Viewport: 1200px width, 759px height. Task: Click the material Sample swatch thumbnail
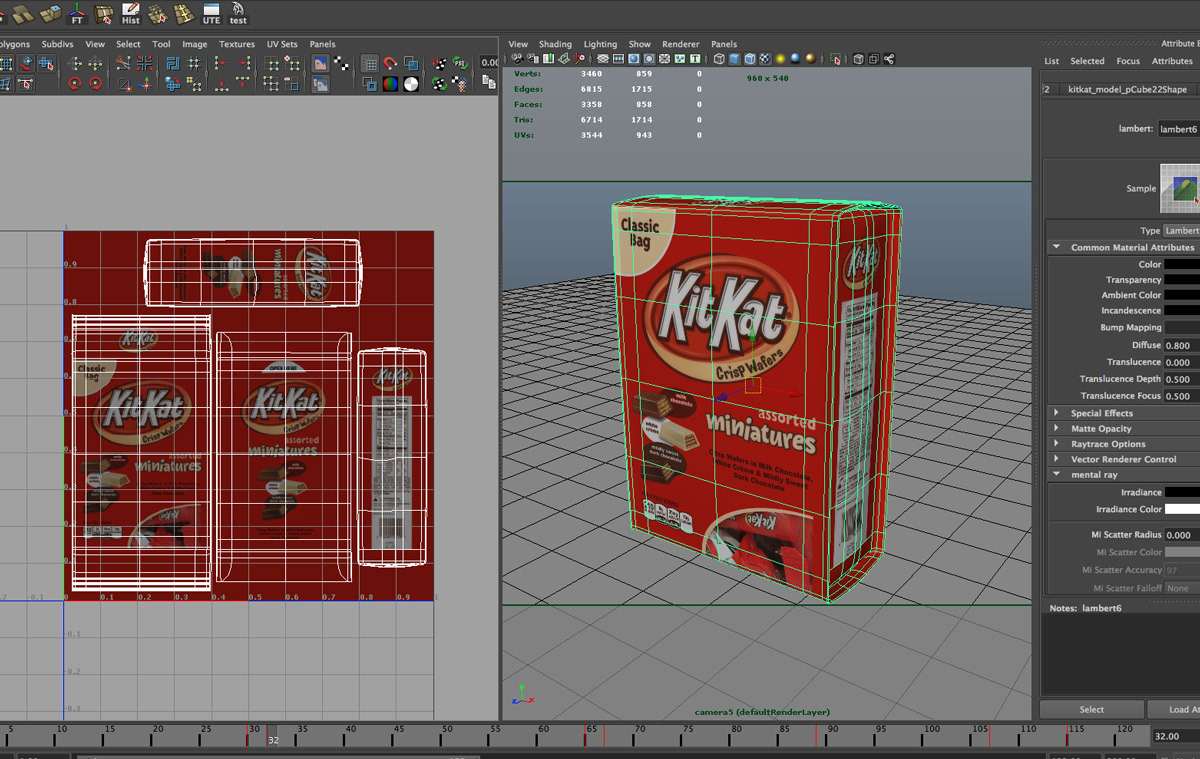(1180, 188)
